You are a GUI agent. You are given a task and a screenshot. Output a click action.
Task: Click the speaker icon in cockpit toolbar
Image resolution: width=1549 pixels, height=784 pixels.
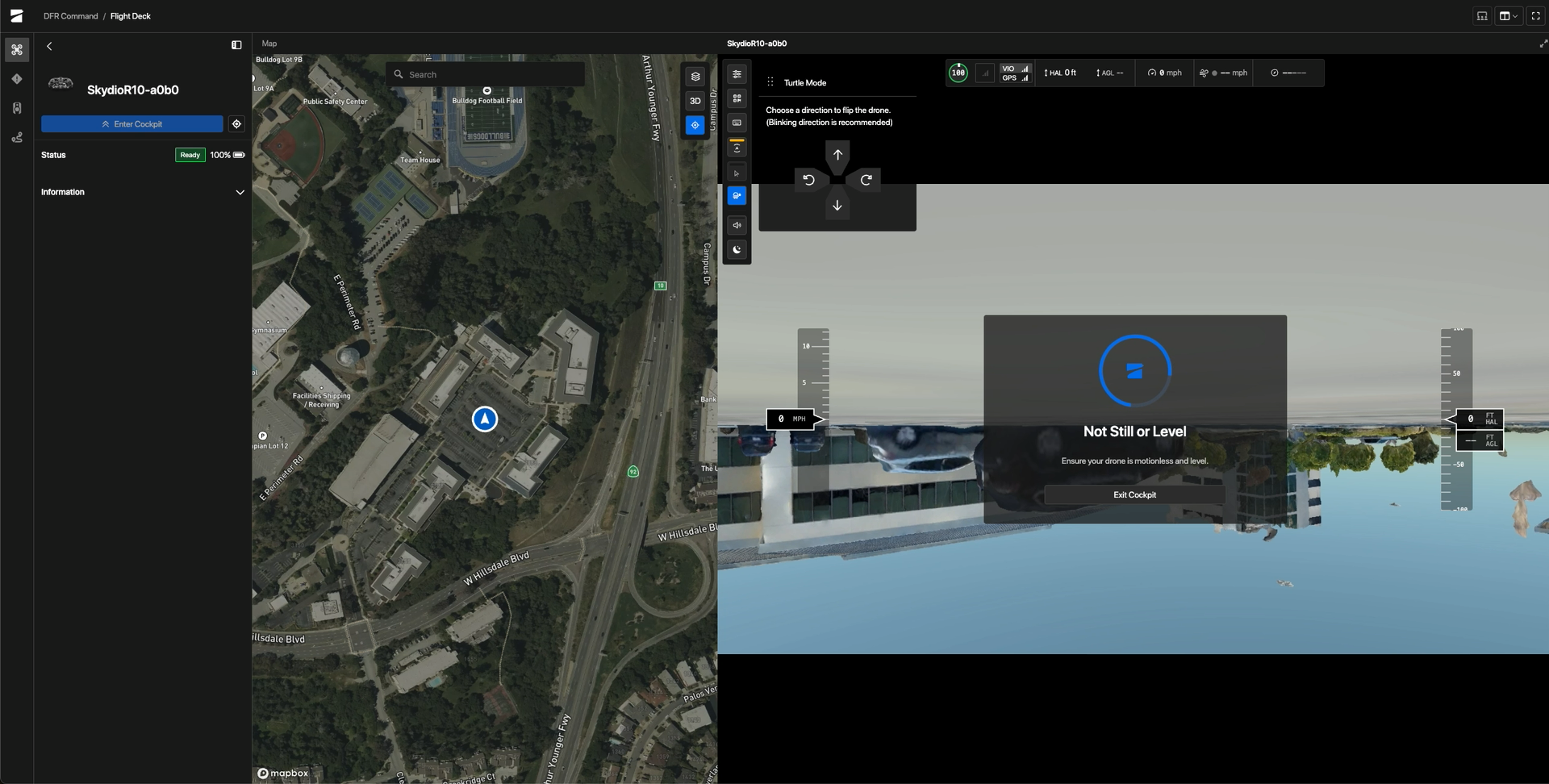(737, 225)
